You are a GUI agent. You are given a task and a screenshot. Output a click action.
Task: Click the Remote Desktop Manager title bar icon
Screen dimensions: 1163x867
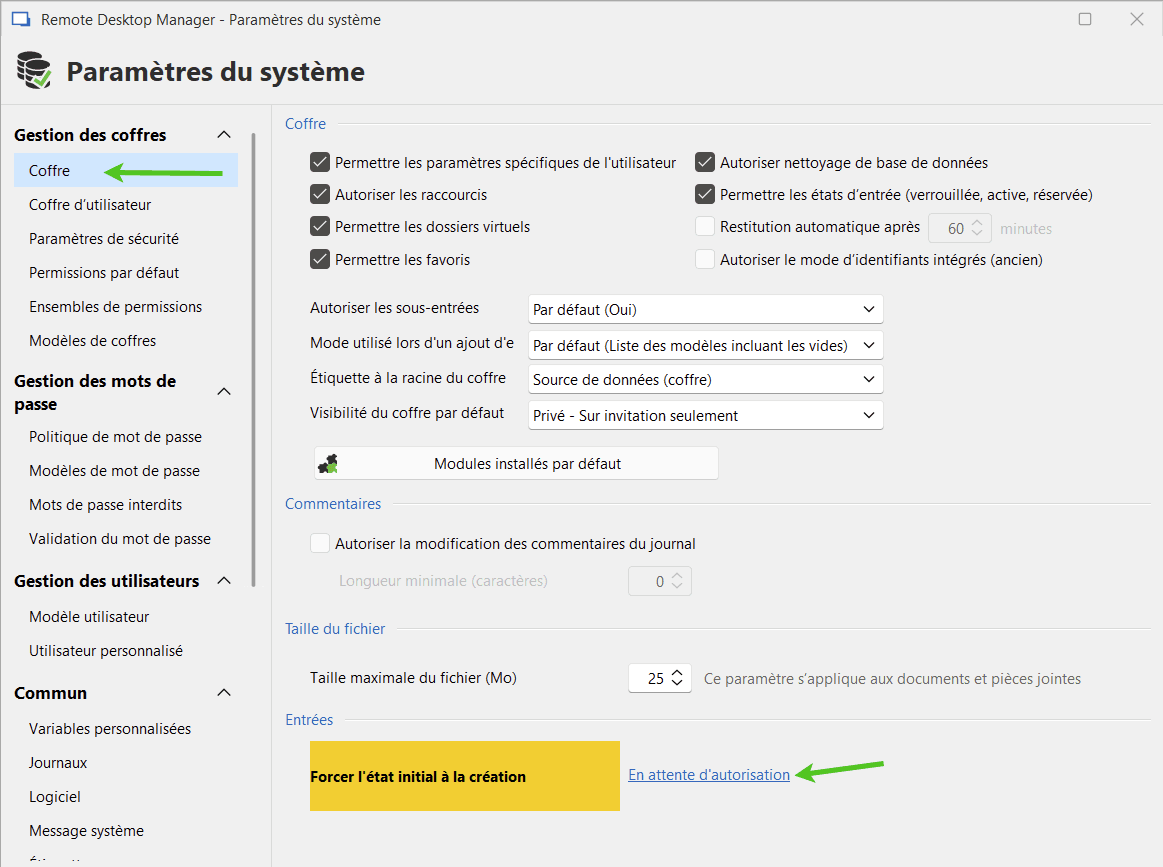click(20, 20)
